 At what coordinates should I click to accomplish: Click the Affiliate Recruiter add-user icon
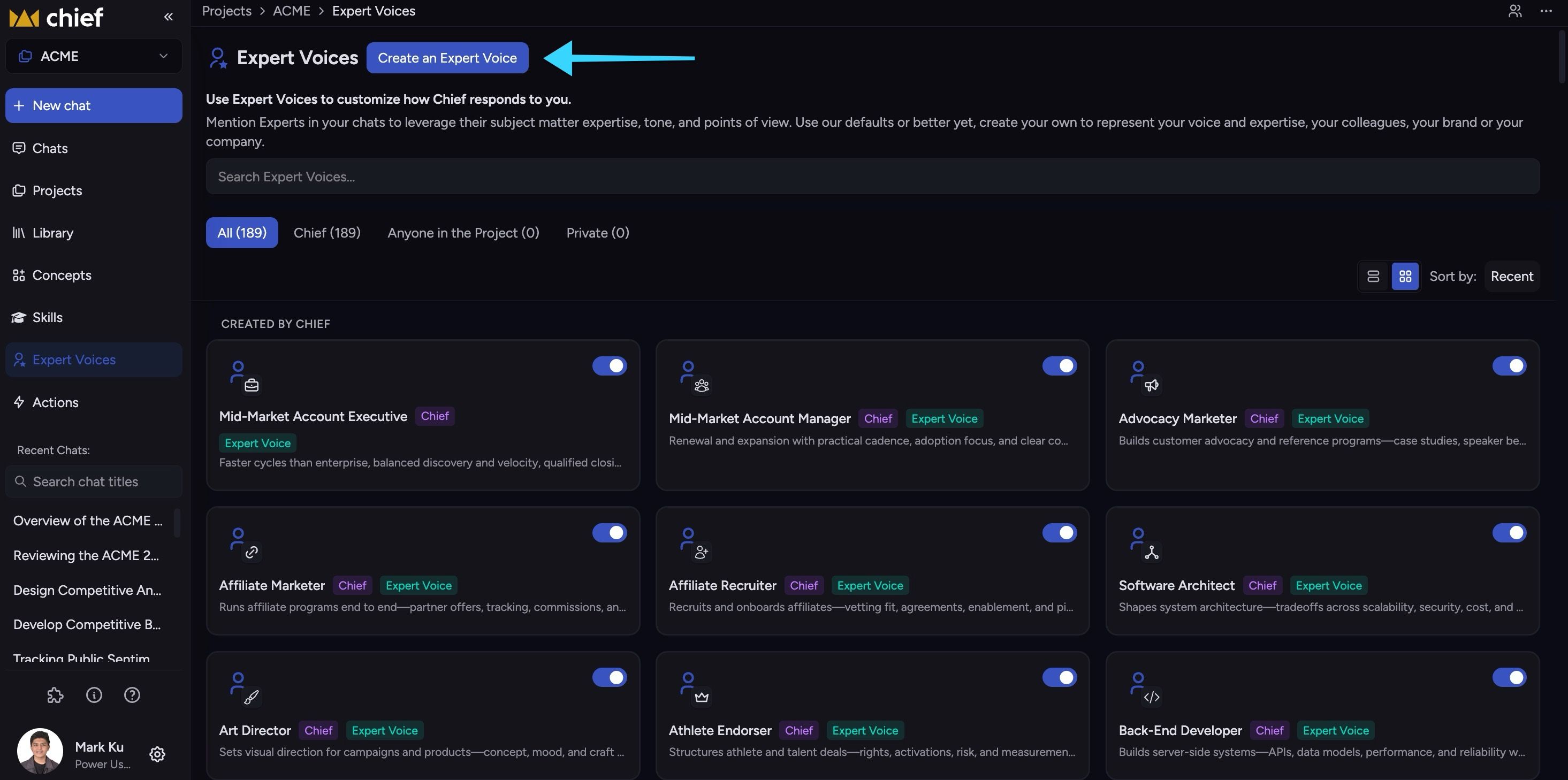(701, 552)
